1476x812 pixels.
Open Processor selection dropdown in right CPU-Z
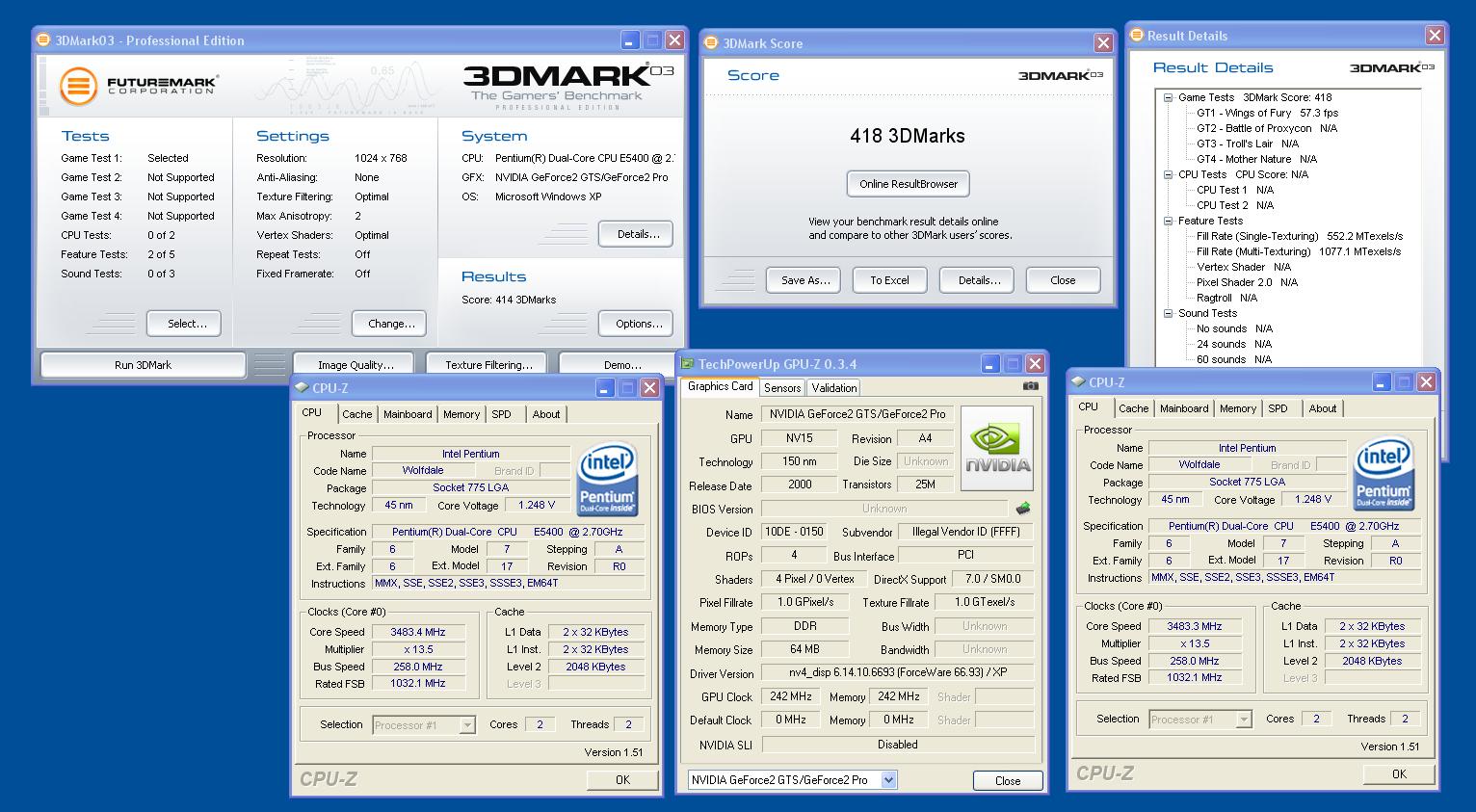(x=1244, y=720)
